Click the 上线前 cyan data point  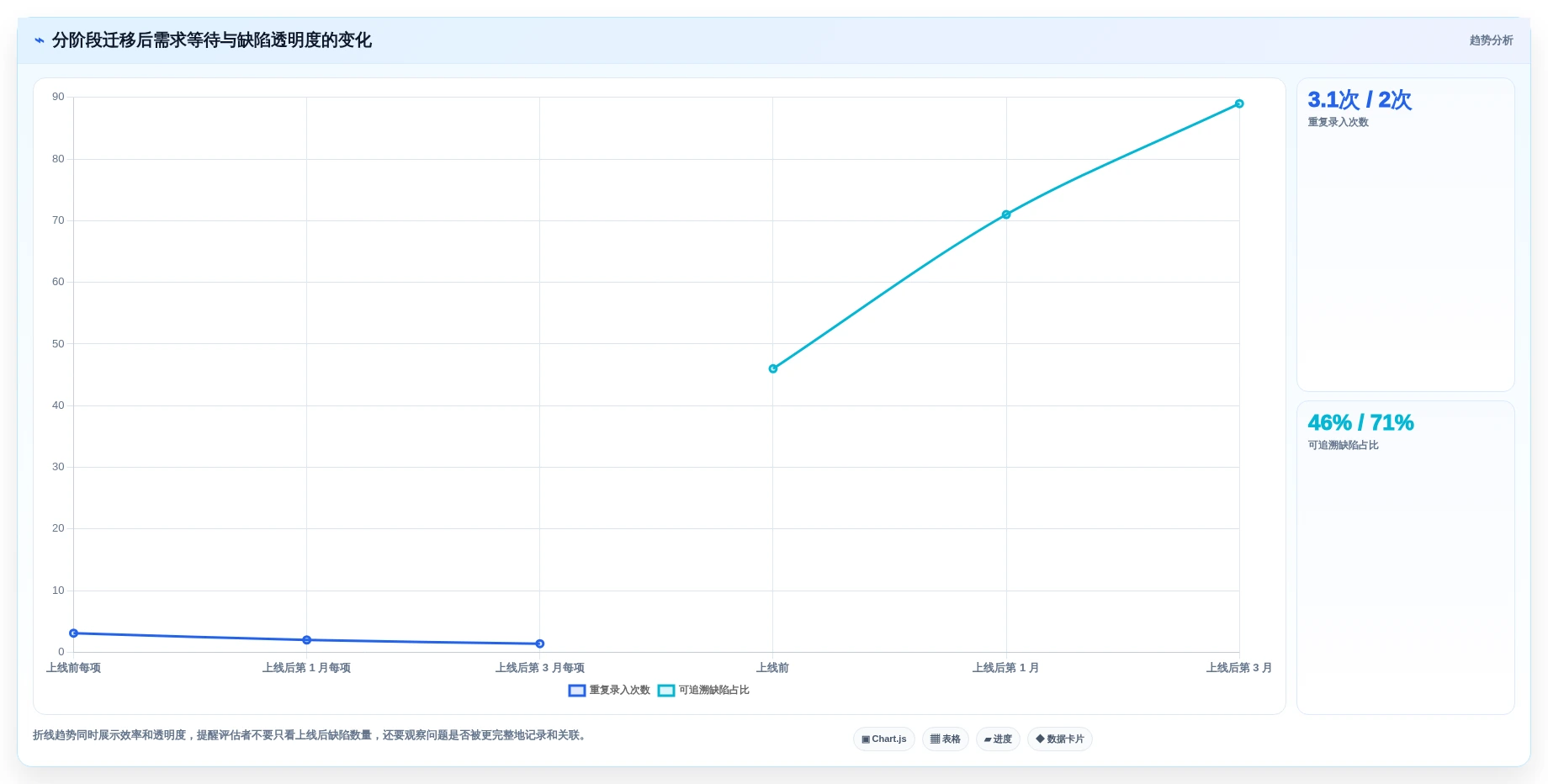click(773, 368)
